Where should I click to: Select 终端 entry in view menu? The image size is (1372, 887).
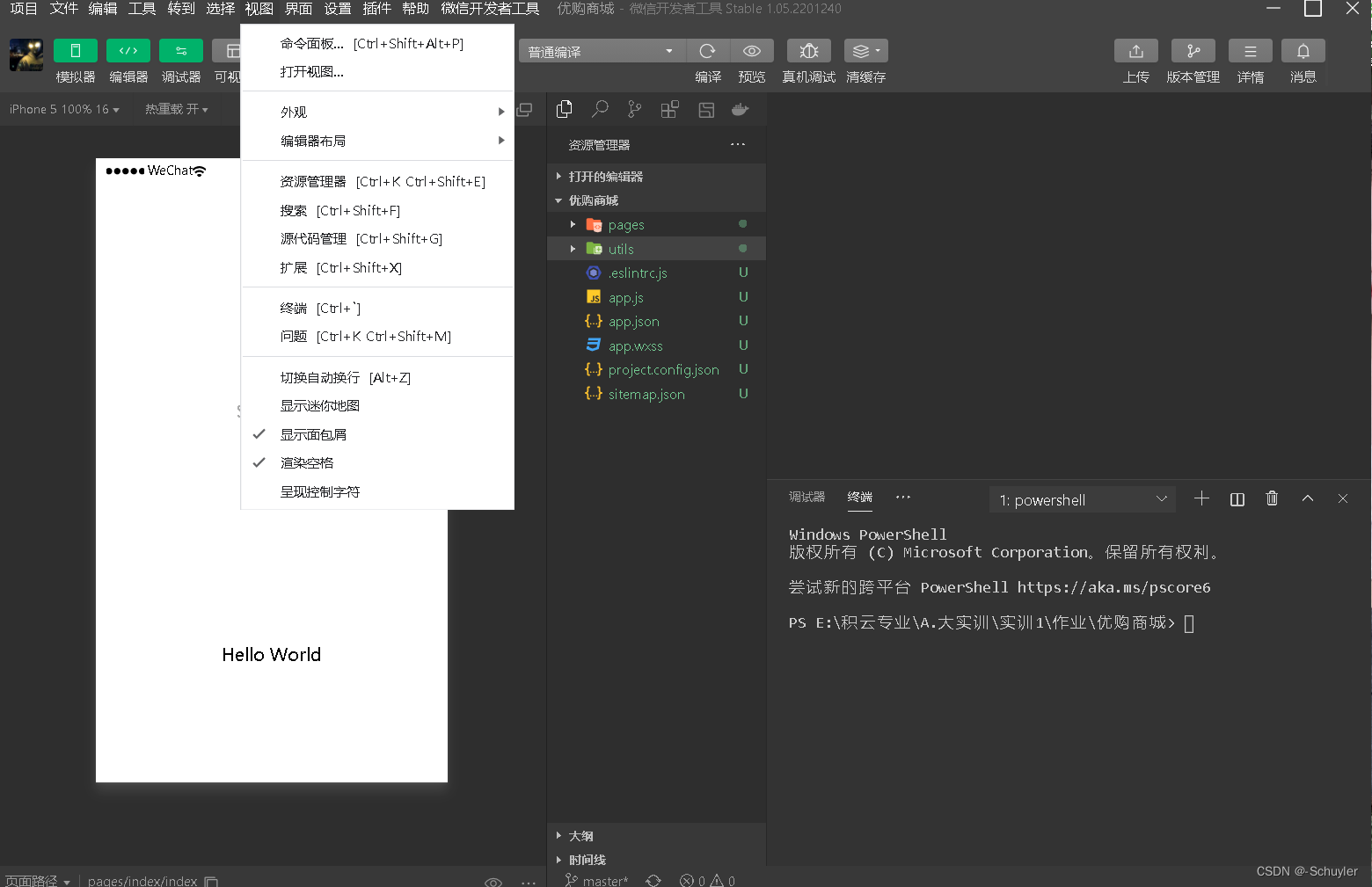pyautogui.click(x=377, y=308)
